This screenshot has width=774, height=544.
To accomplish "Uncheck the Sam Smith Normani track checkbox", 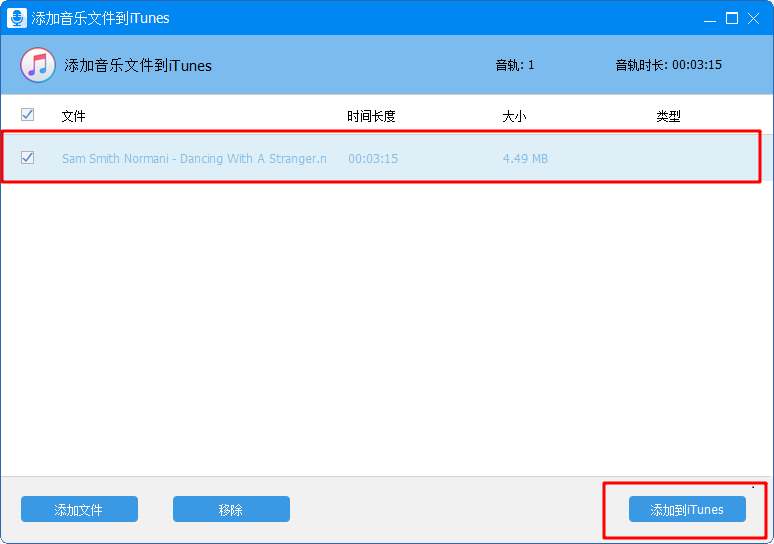I will pyautogui.click(x=28, y=158).
